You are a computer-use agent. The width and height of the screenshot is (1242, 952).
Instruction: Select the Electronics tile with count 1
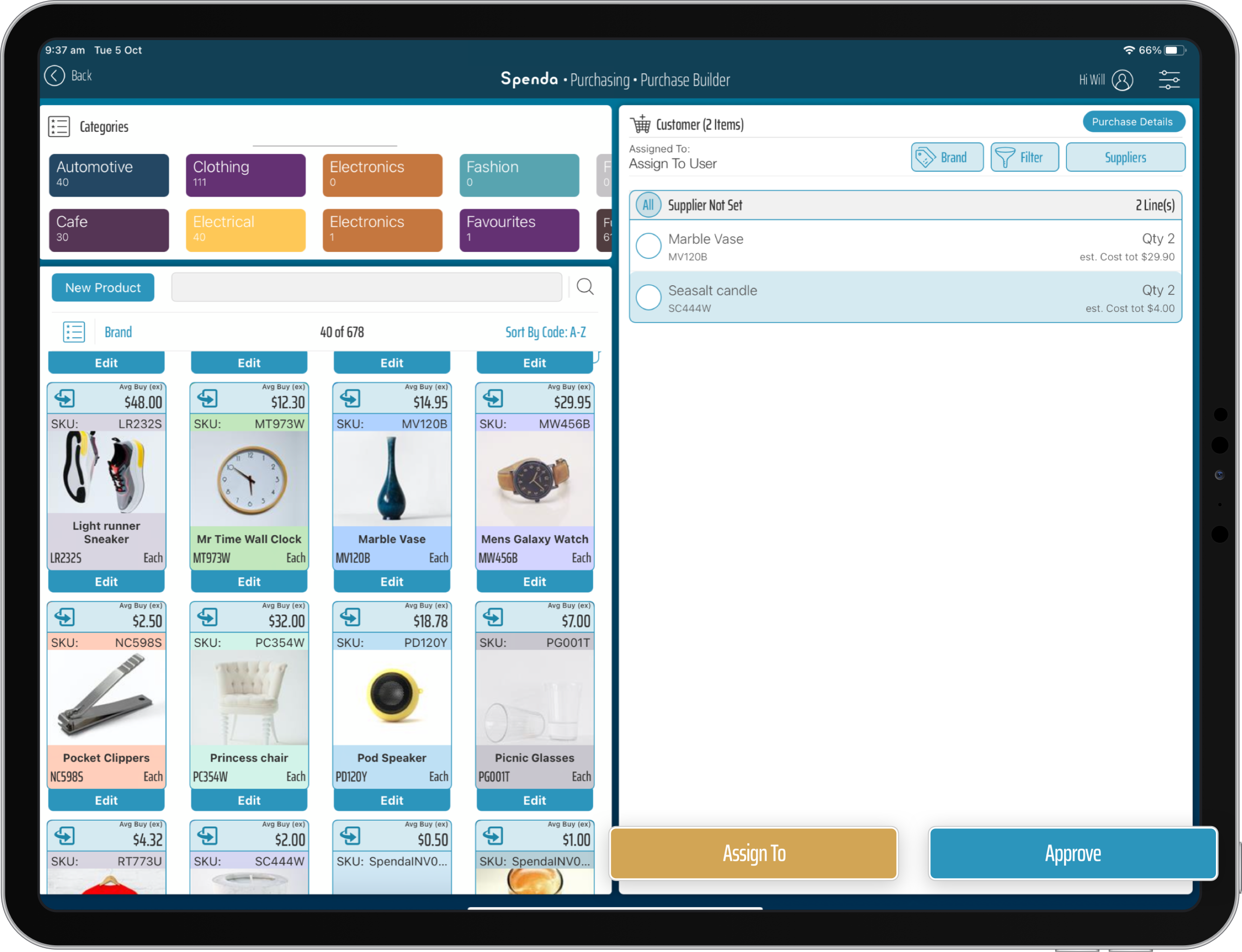[383, 230]
